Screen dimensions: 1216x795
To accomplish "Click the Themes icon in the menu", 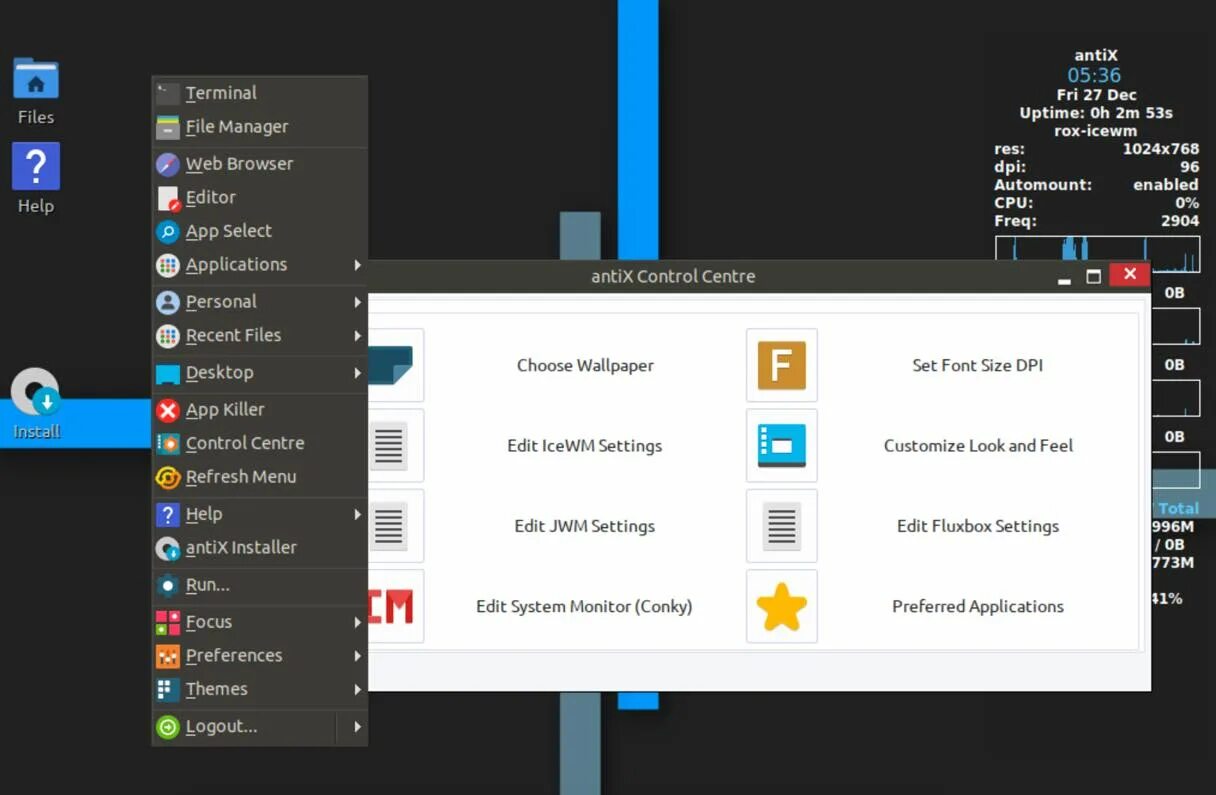I will pyautogui.click(x=168, y=689).
